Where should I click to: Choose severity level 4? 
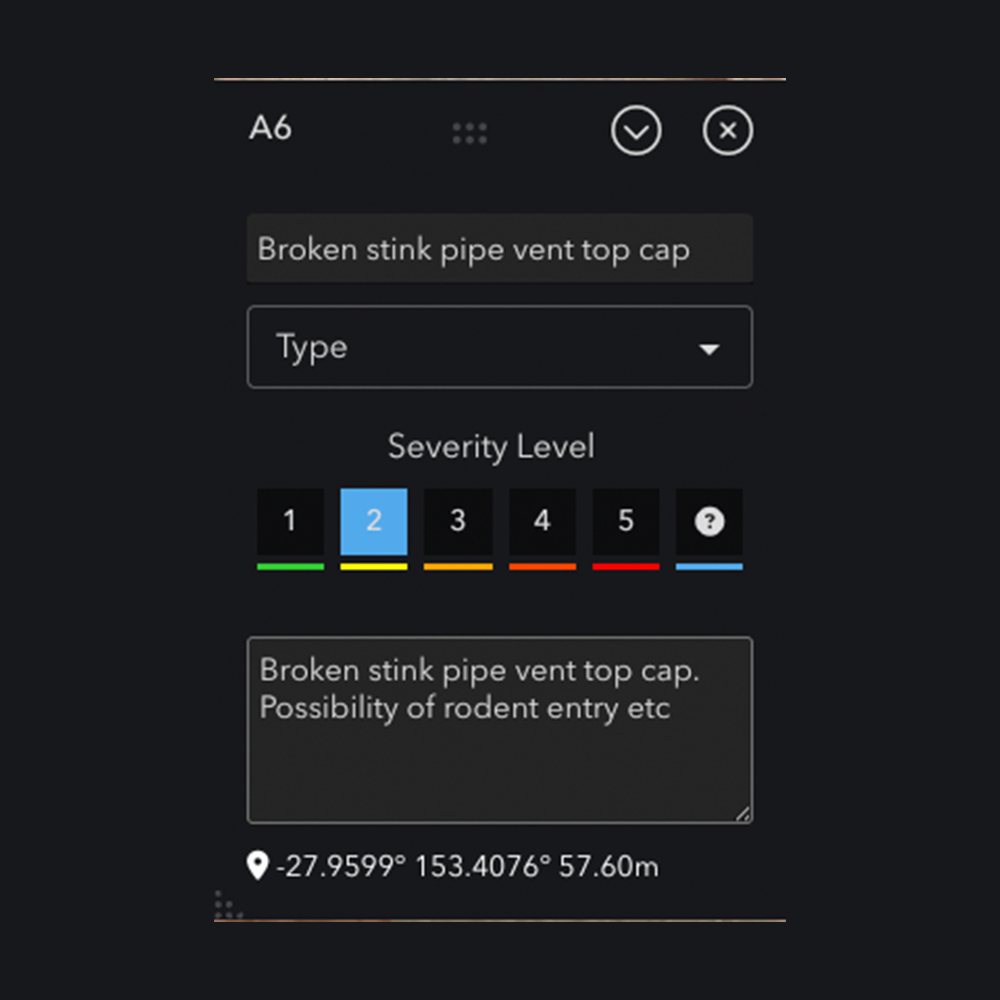pyautogui.click(x=542, y=522)
